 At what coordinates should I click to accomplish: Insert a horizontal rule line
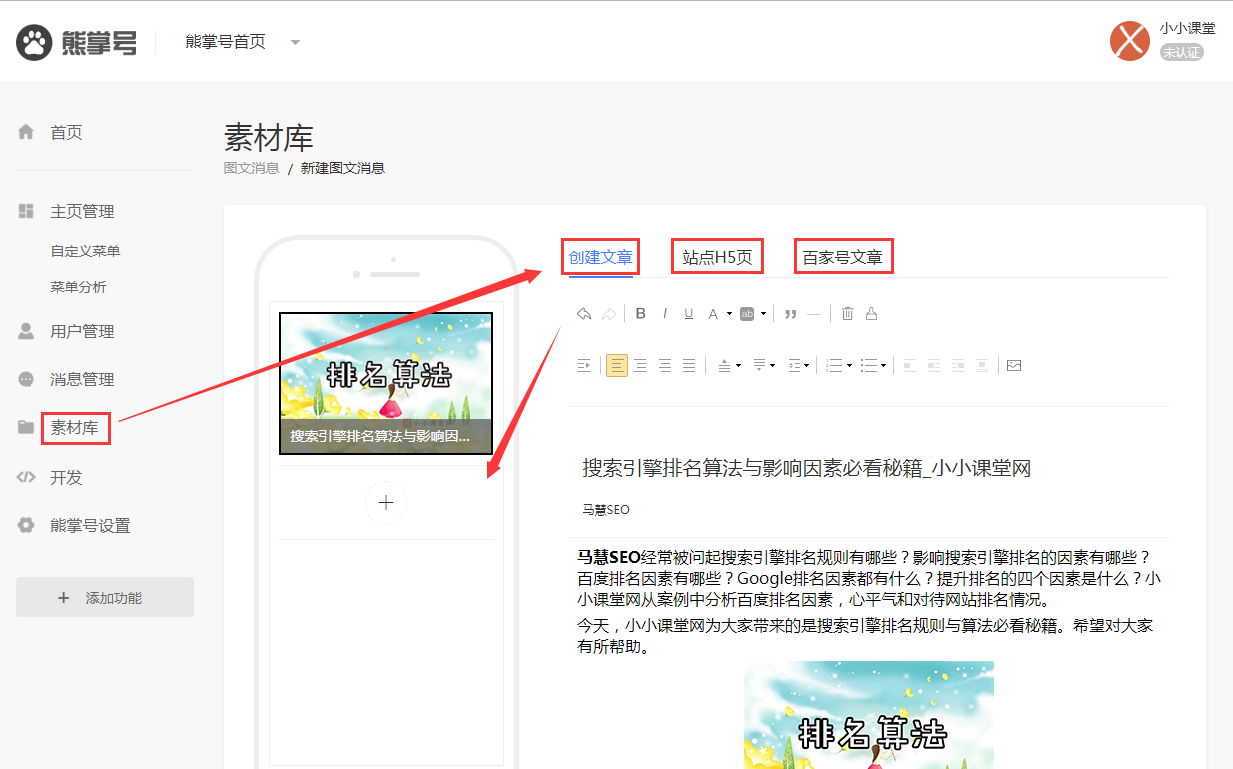[814, 314]
